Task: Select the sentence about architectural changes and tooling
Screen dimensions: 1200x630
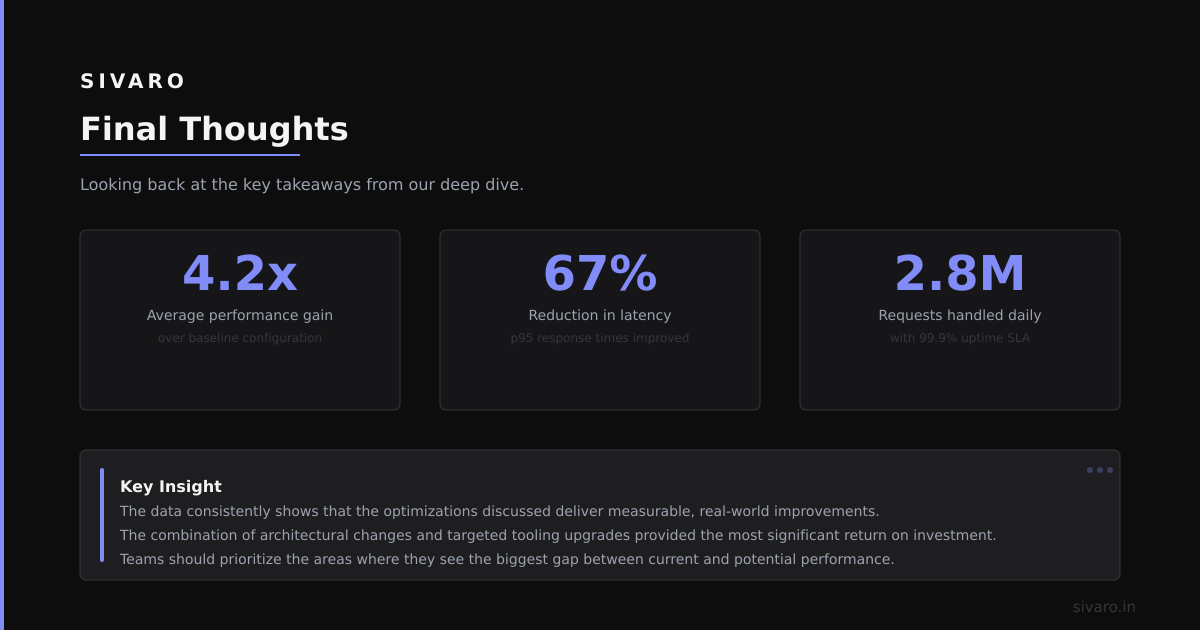Action: [x=558, y=535]
